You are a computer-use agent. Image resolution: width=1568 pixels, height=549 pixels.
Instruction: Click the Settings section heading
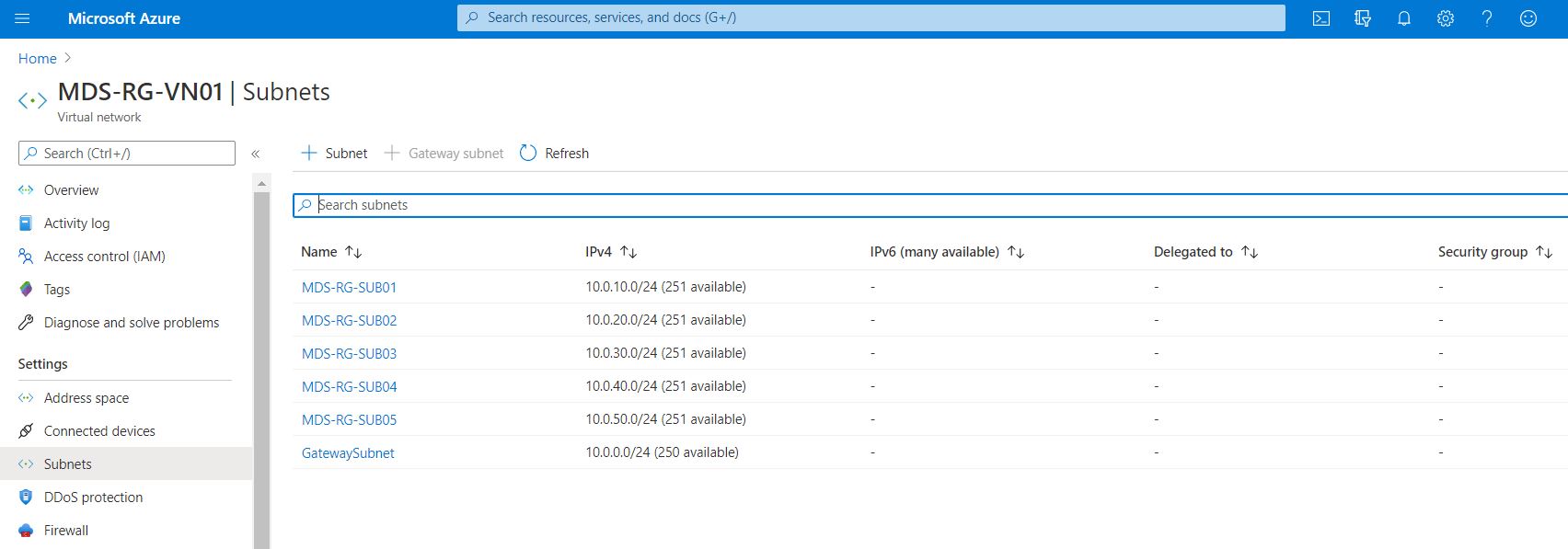click(x=43, y=364)
